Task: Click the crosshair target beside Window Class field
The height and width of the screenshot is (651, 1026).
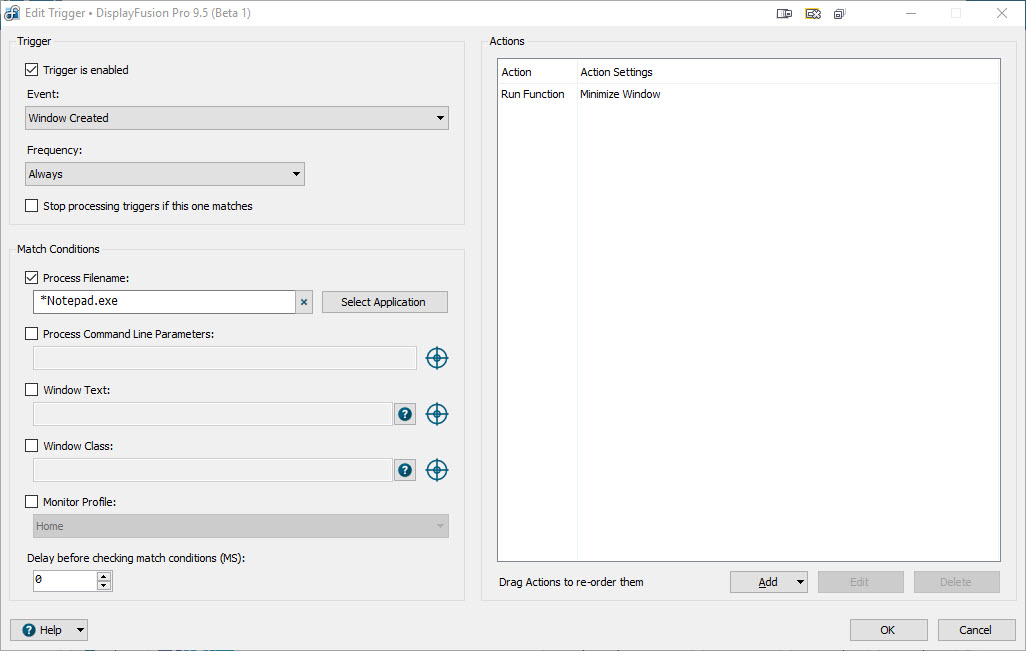Action: click(x=436, y=470)
